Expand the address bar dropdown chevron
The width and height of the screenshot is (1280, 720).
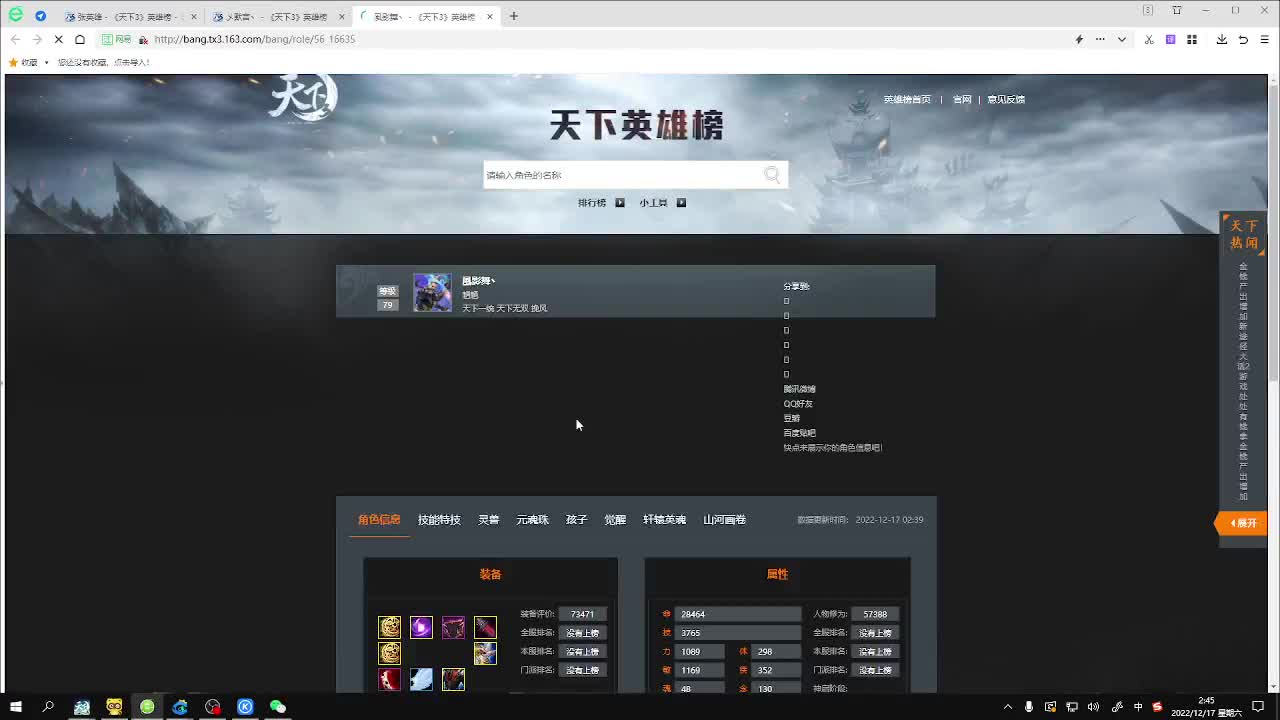(1122, 39)
